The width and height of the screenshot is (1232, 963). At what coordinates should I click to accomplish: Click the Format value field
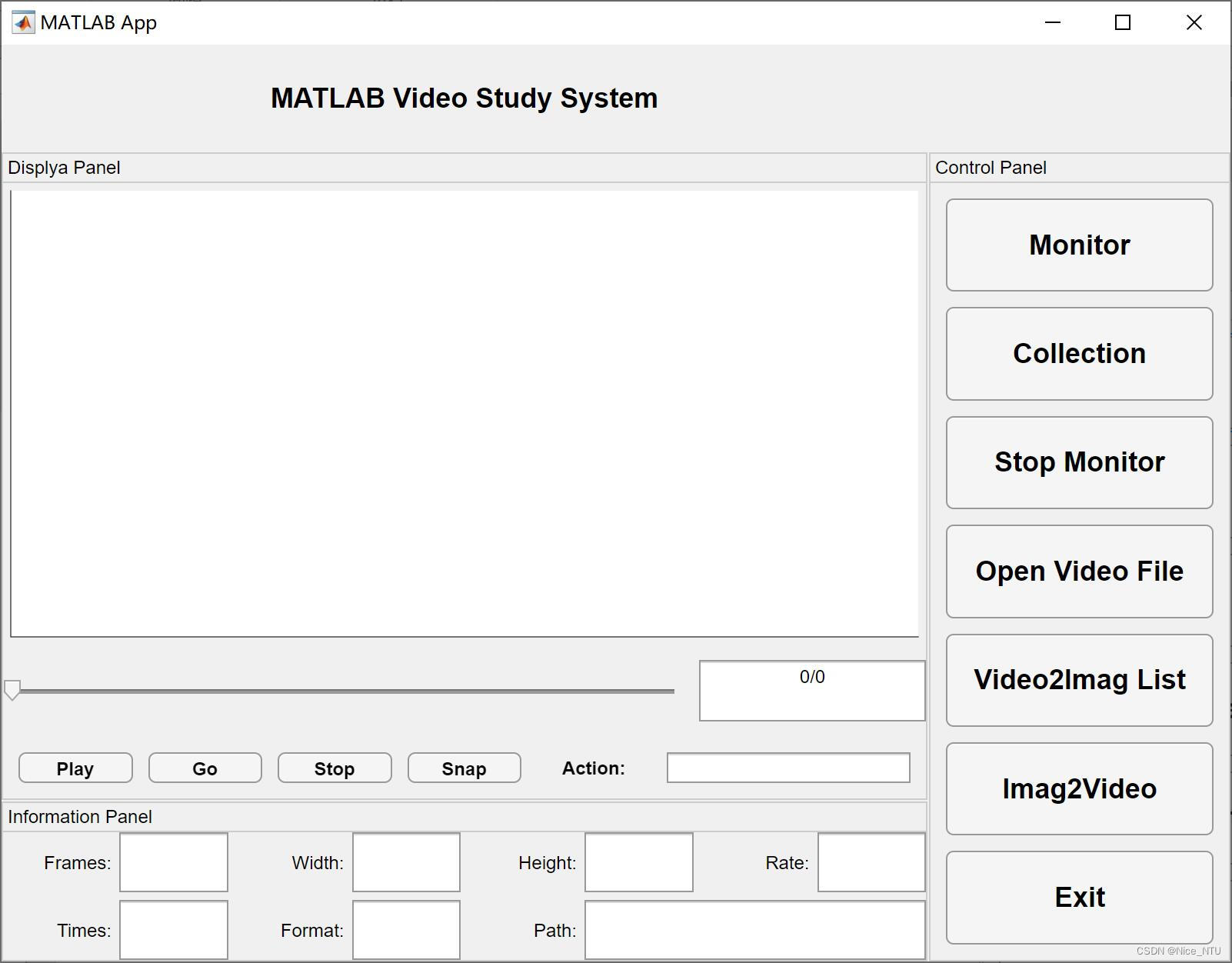[x=406, y=930]
